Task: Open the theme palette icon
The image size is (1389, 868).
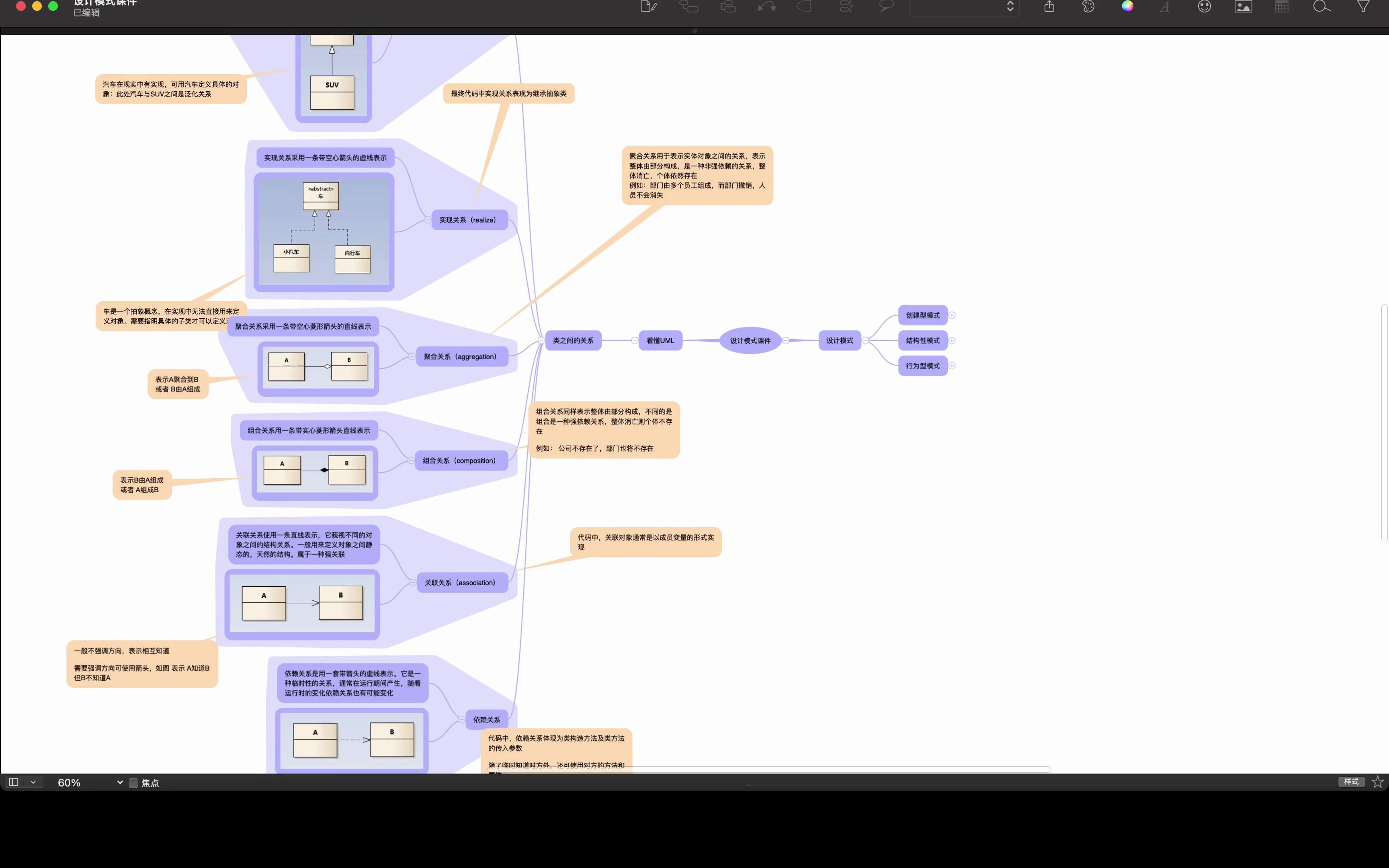Action: [x=1088, y=6]
